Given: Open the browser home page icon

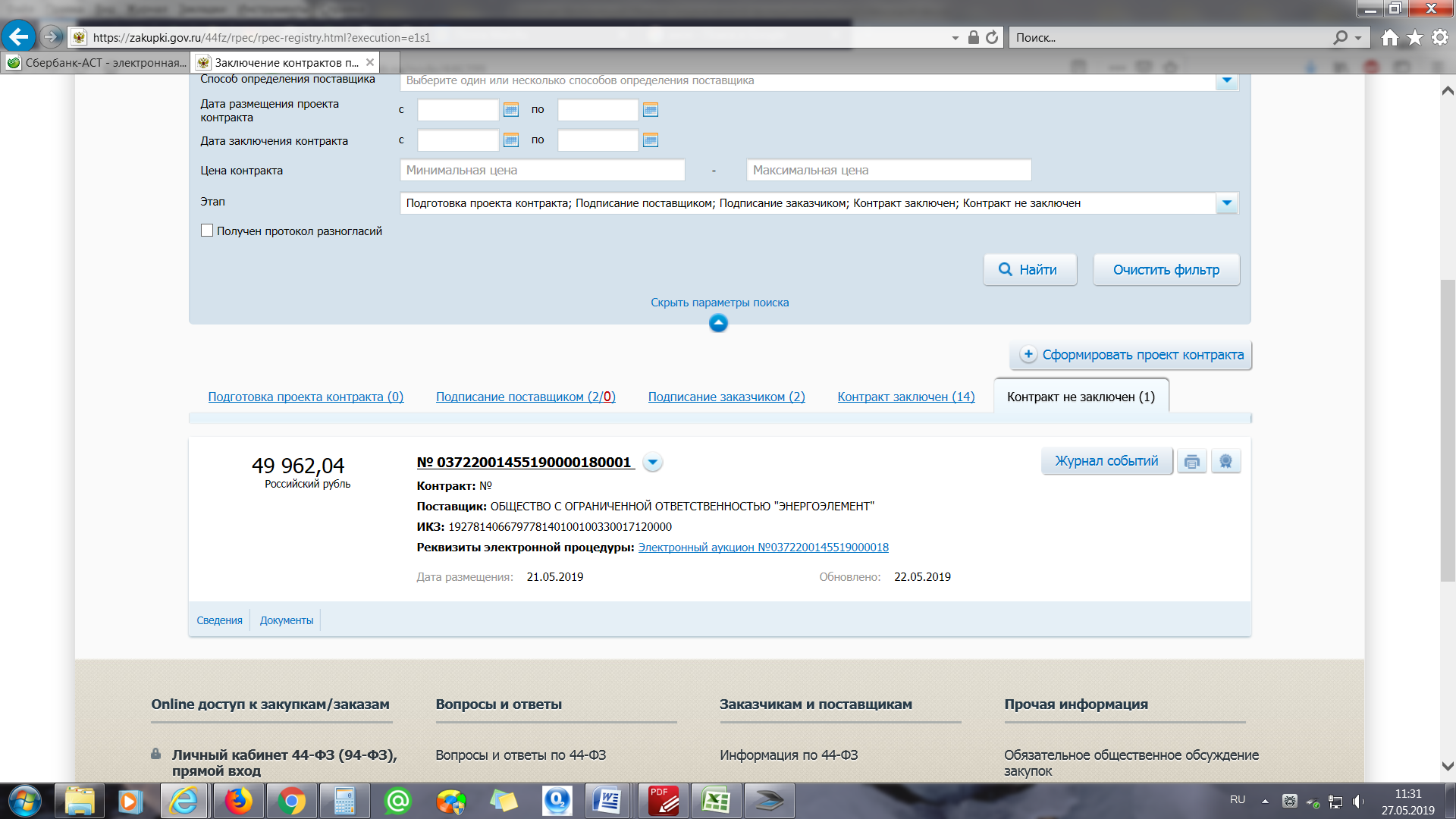Looking at the screenshot, I should [1389, 37].
